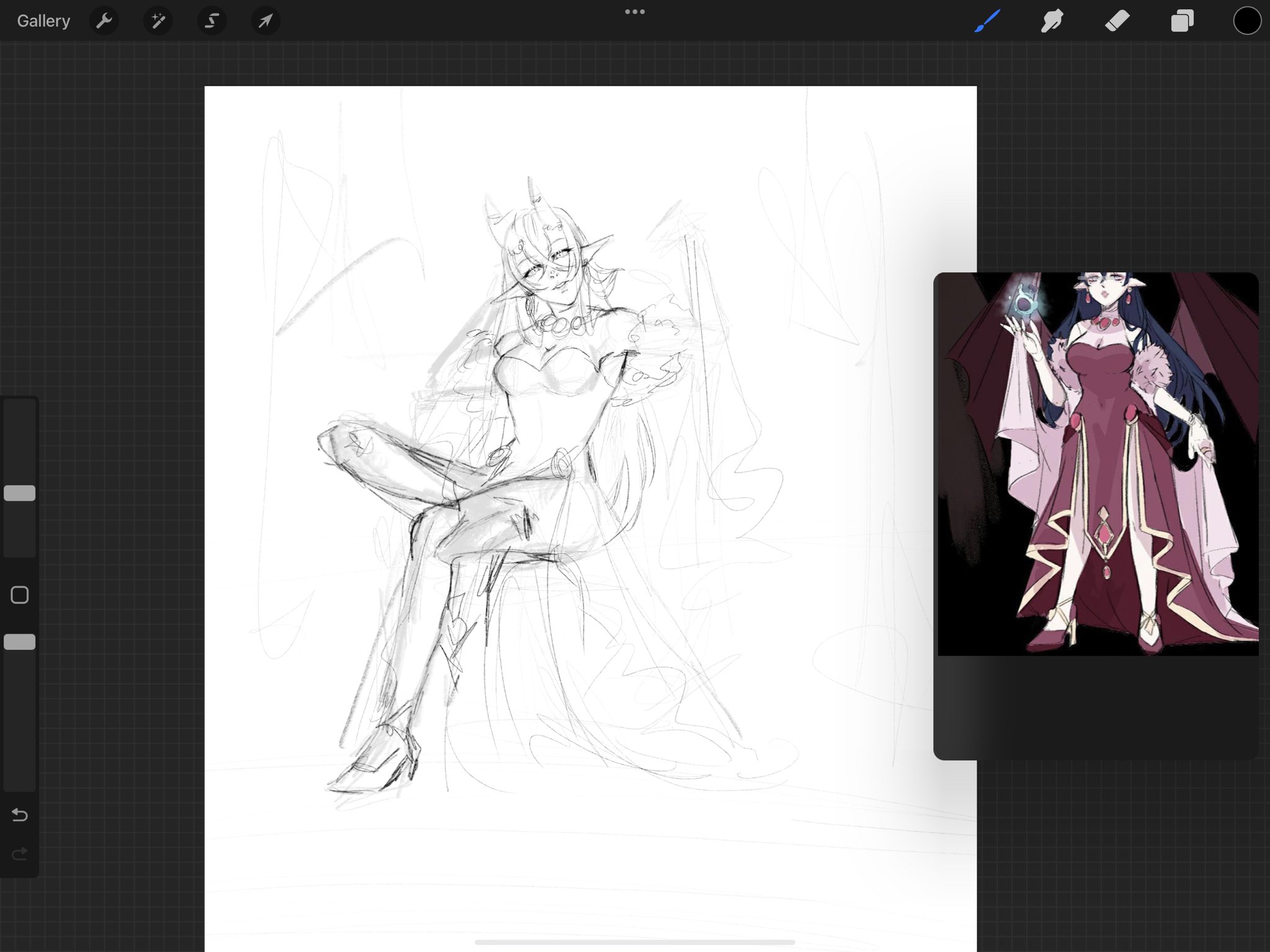Image resolution: width=1270 pixels, height=952 pixels.
Task: Select the Brush tool
Action: 987,21
